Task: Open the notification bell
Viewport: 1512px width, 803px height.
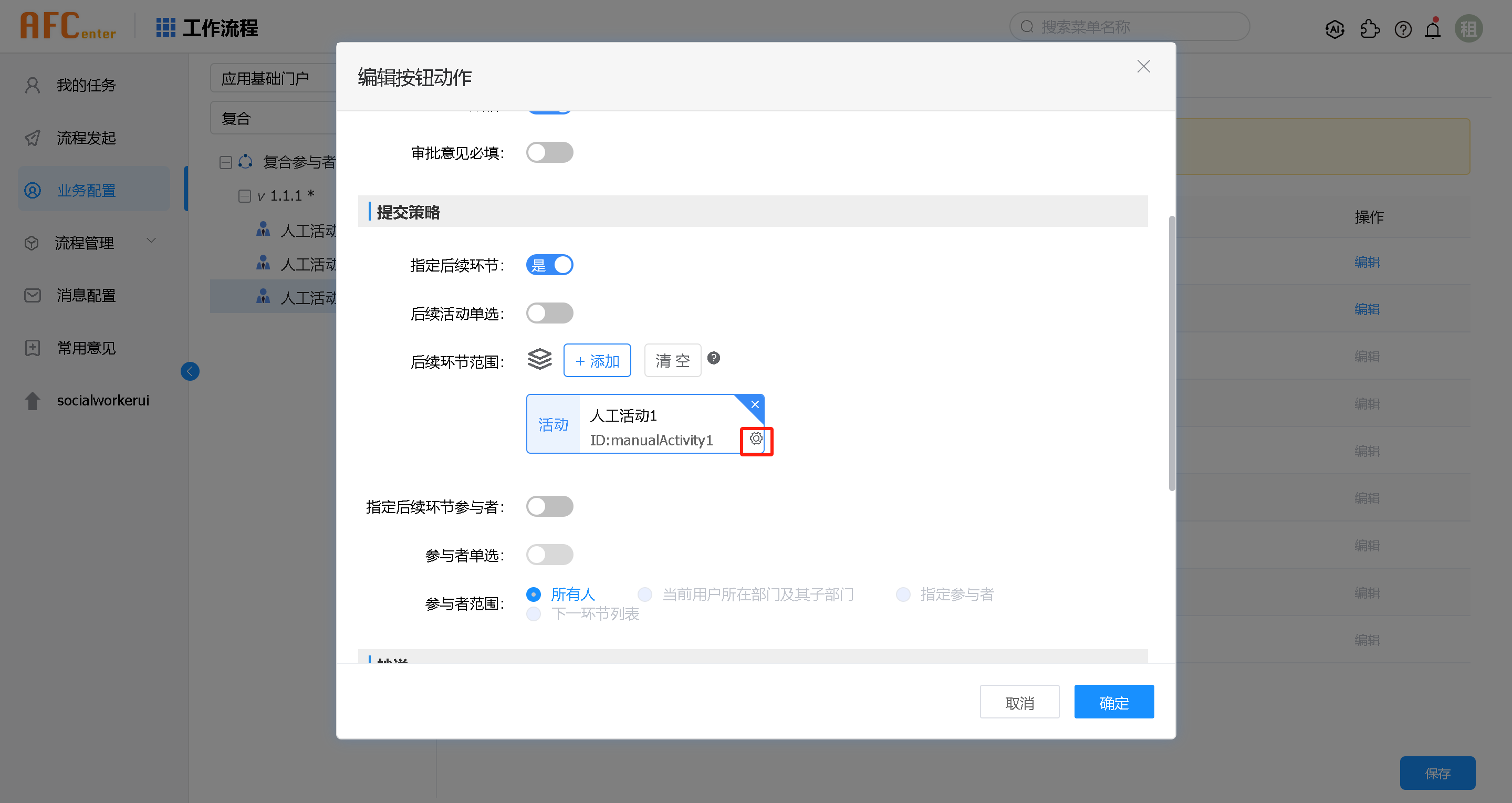Action: pyautogui.click(x=1433, y=29)
